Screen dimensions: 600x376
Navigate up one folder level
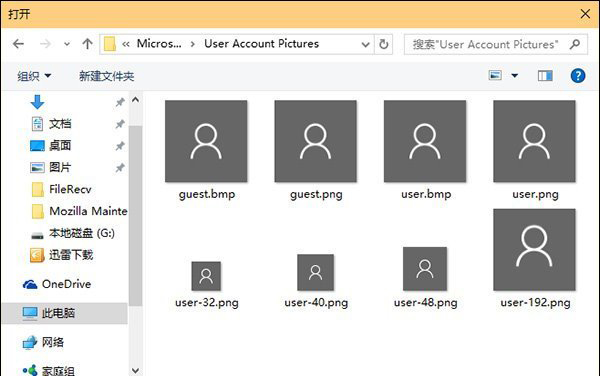pyautogui.click(x=87, y=44)
